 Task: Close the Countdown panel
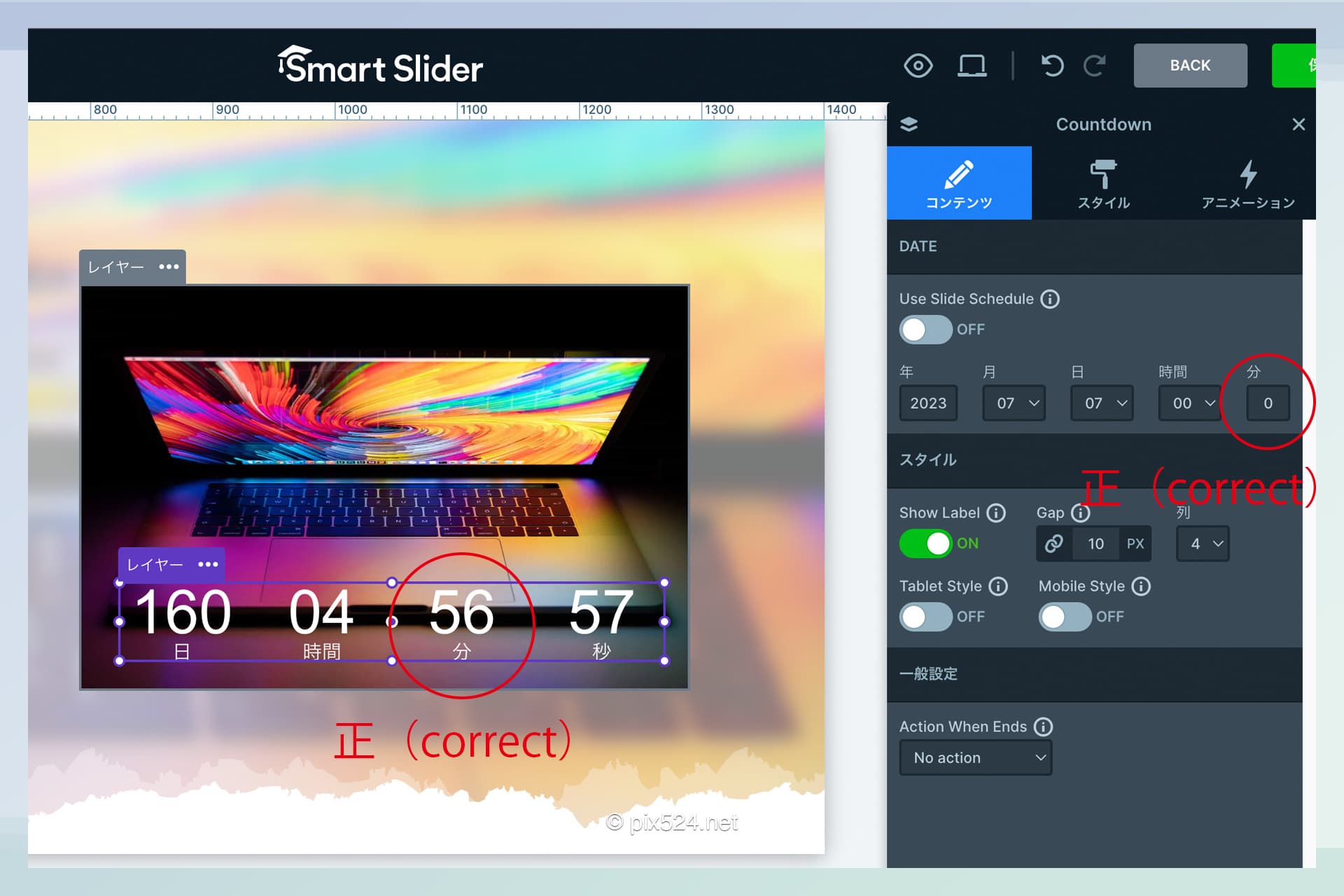pyautogui.click(x=1299, y=124)
